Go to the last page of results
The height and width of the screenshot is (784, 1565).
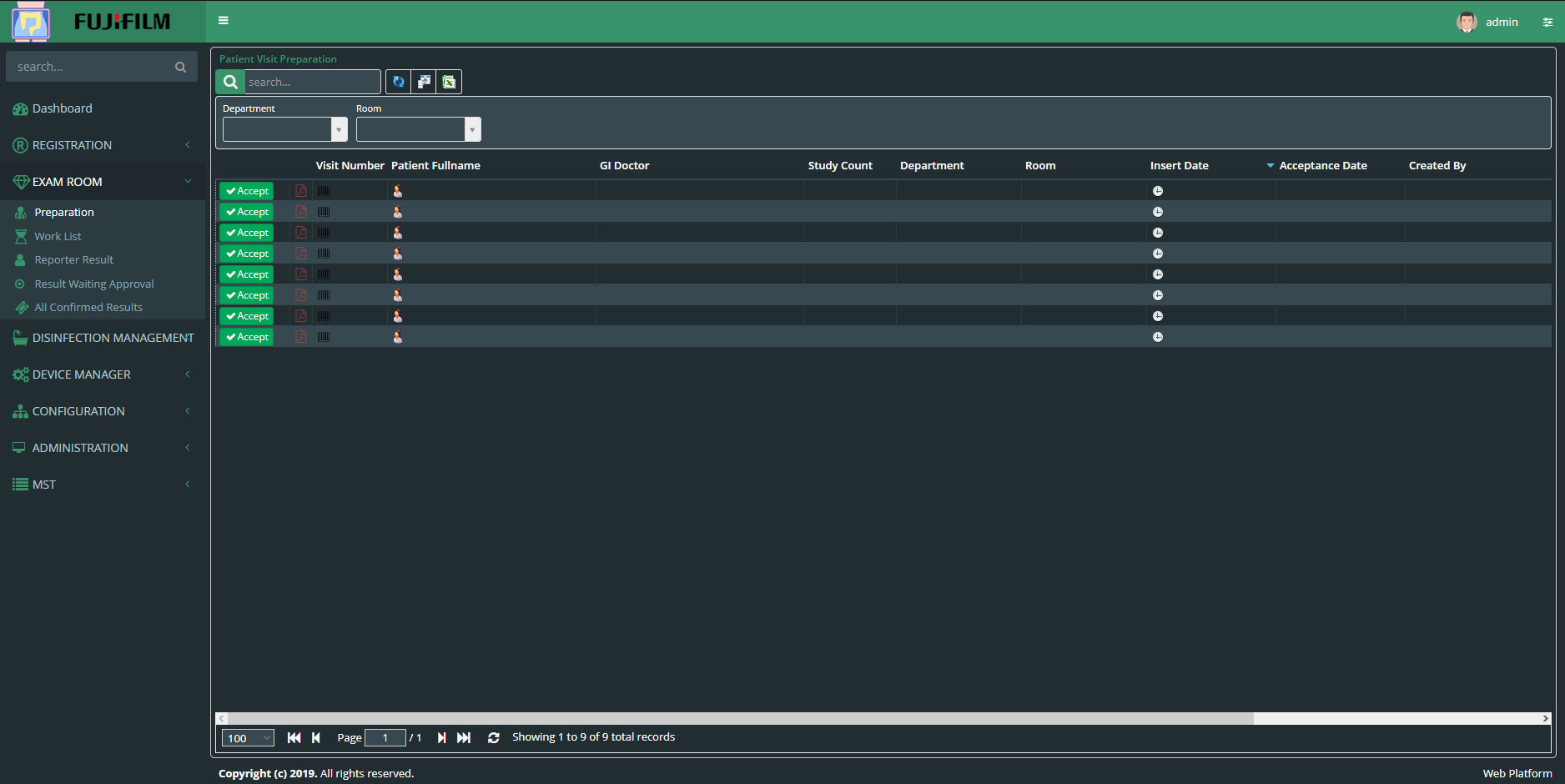pyautogui.click(x=464, y=738)
